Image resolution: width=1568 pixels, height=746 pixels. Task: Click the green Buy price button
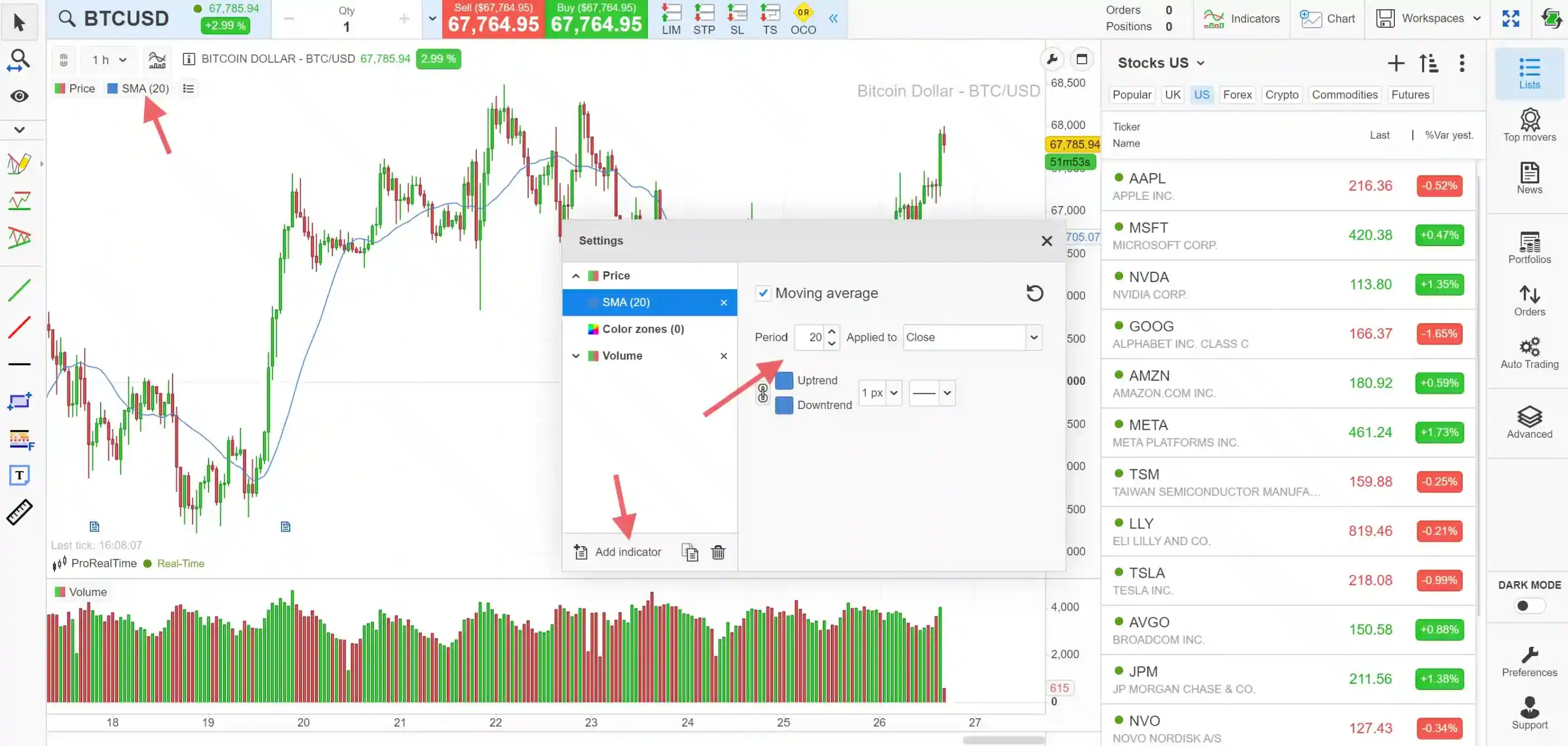click(596, 19)
